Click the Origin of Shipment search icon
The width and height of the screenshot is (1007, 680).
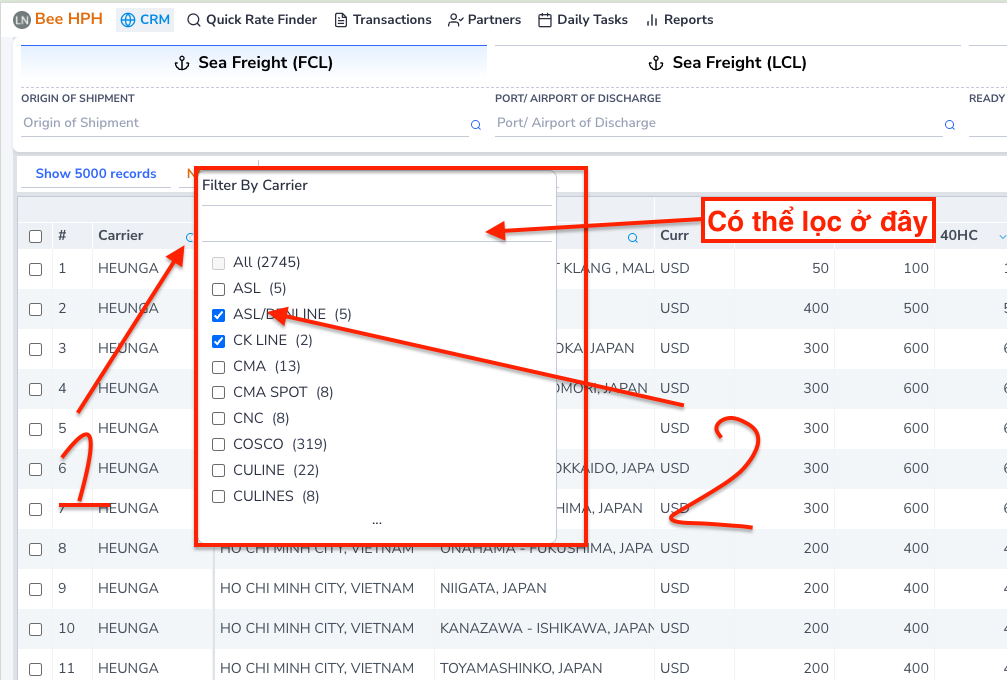tap(476, 125)
